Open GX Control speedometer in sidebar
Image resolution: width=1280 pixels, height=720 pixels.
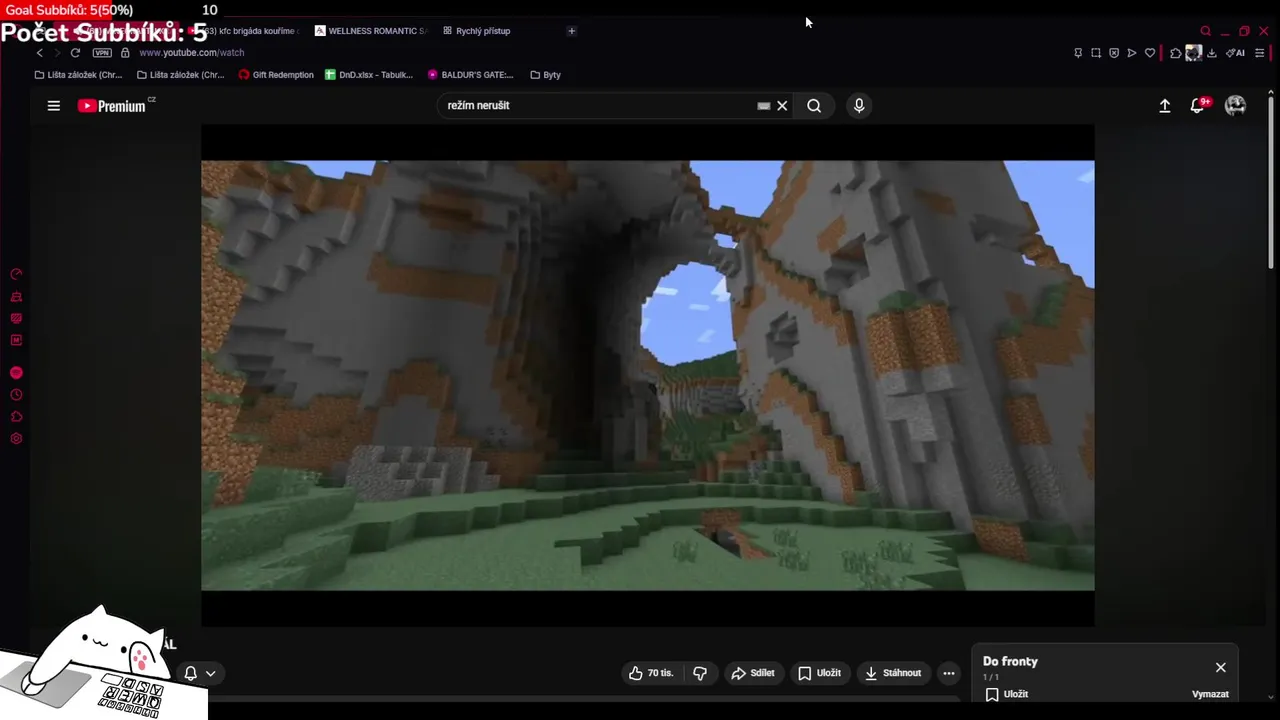(x=16, y=274)
